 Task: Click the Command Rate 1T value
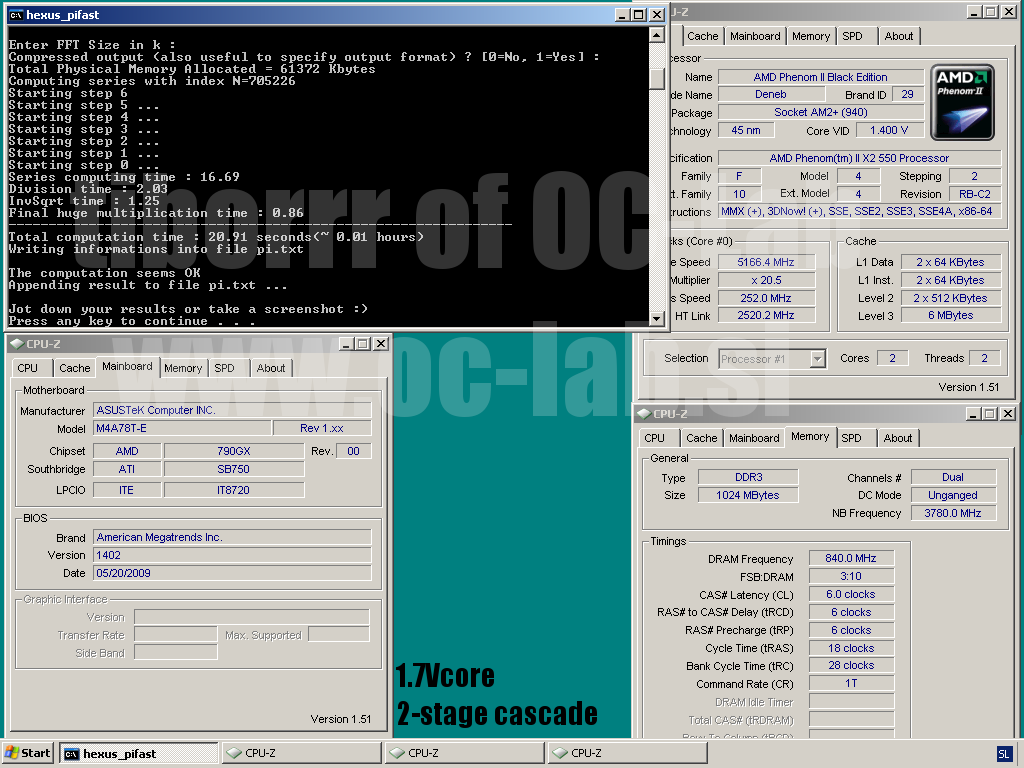coord(851,683)
